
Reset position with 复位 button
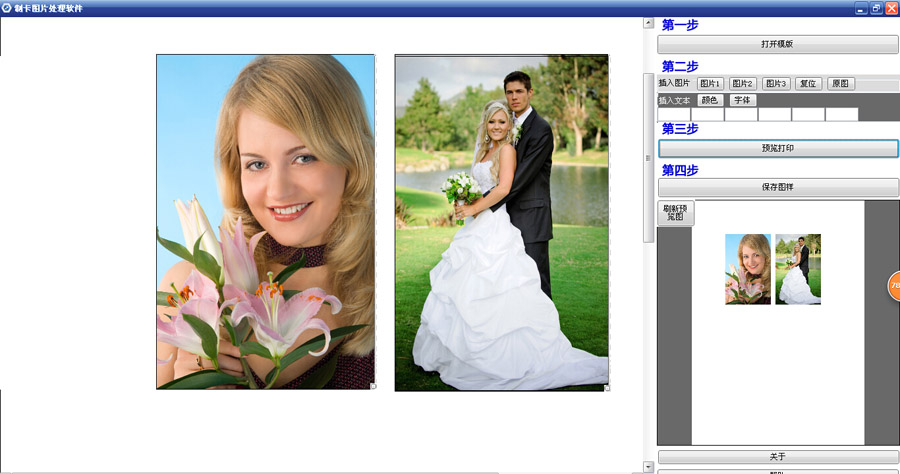(808, 84)
